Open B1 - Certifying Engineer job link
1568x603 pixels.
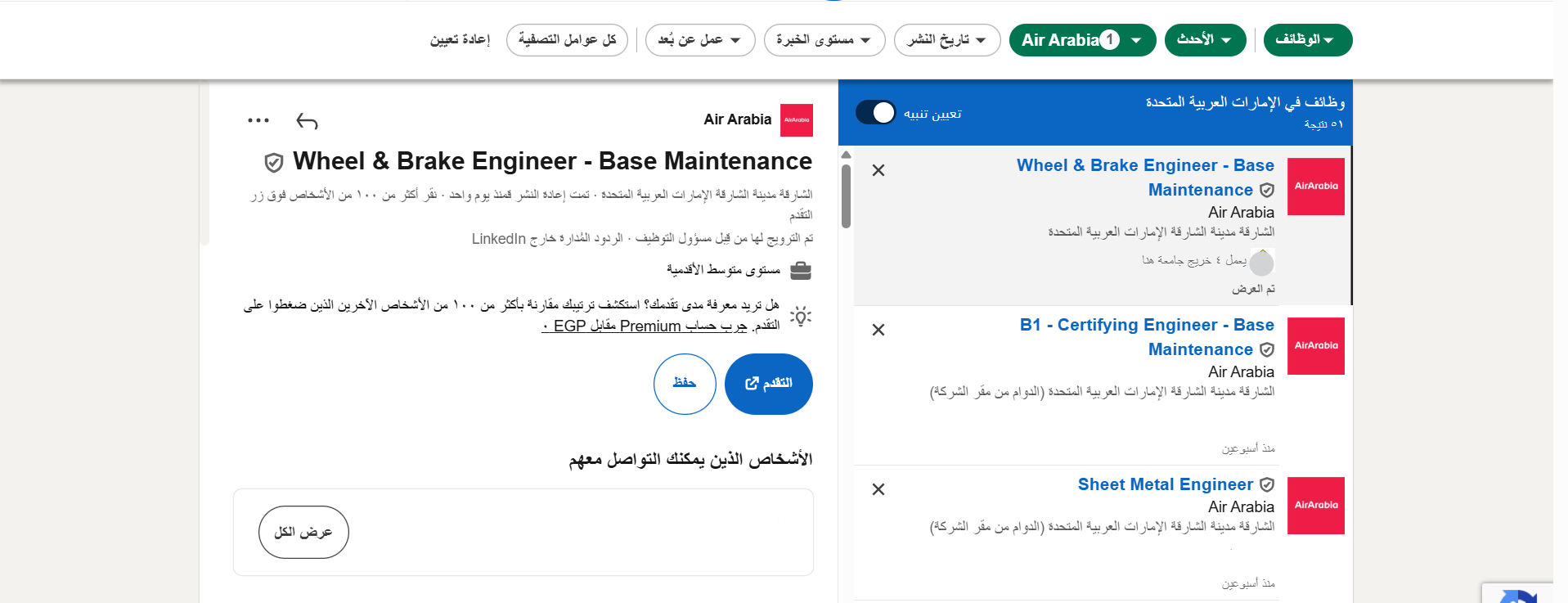tap(1147, 337)
